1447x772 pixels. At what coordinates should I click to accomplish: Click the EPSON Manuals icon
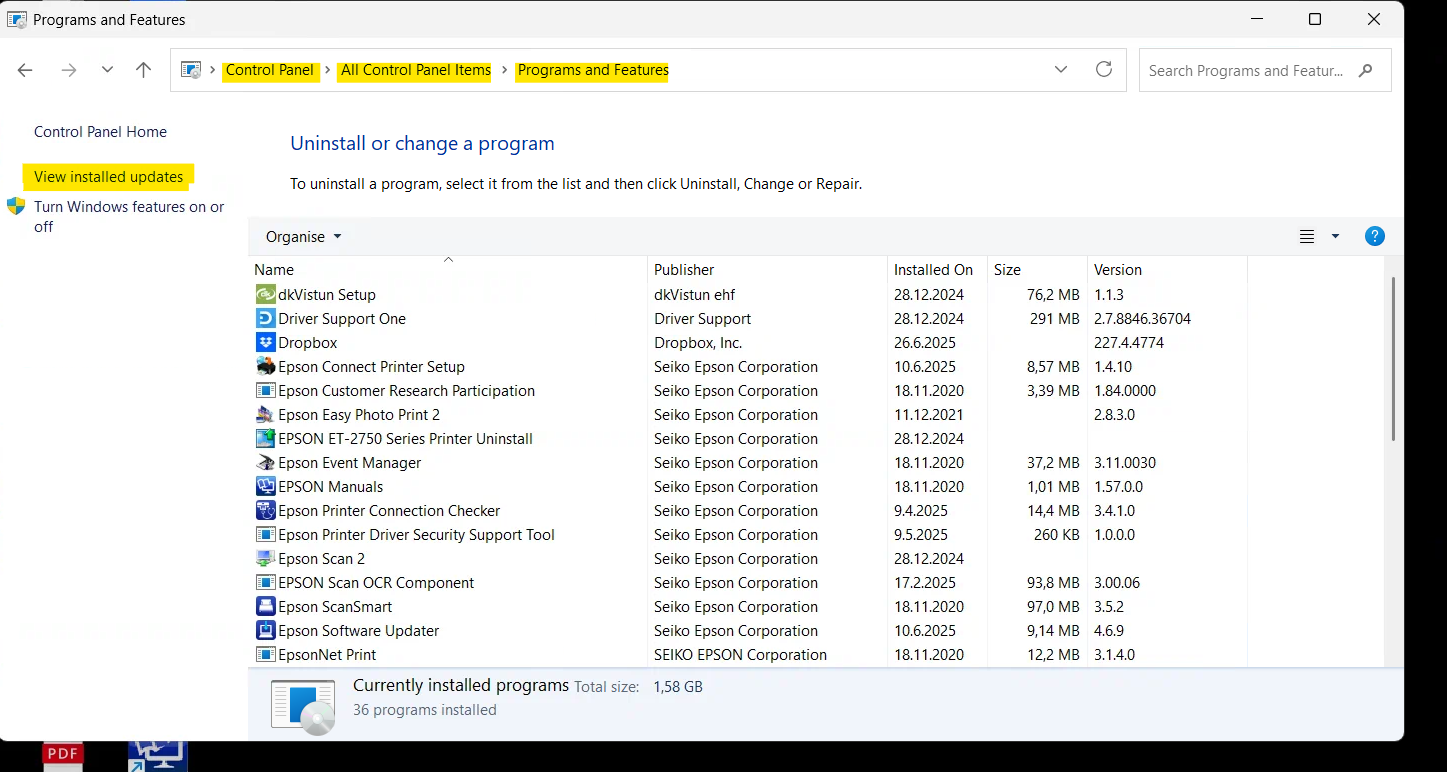point(265,486)
